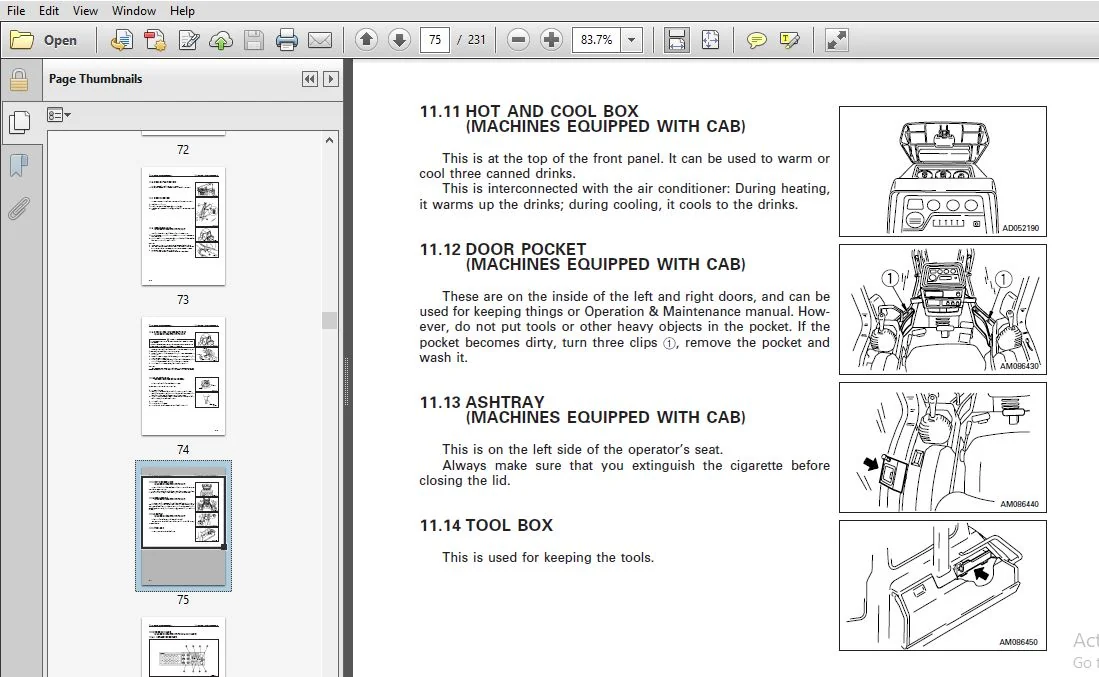Click the zoom percentage field 83.7%
Screen dimensions: 1099x677
coord(596,40)
